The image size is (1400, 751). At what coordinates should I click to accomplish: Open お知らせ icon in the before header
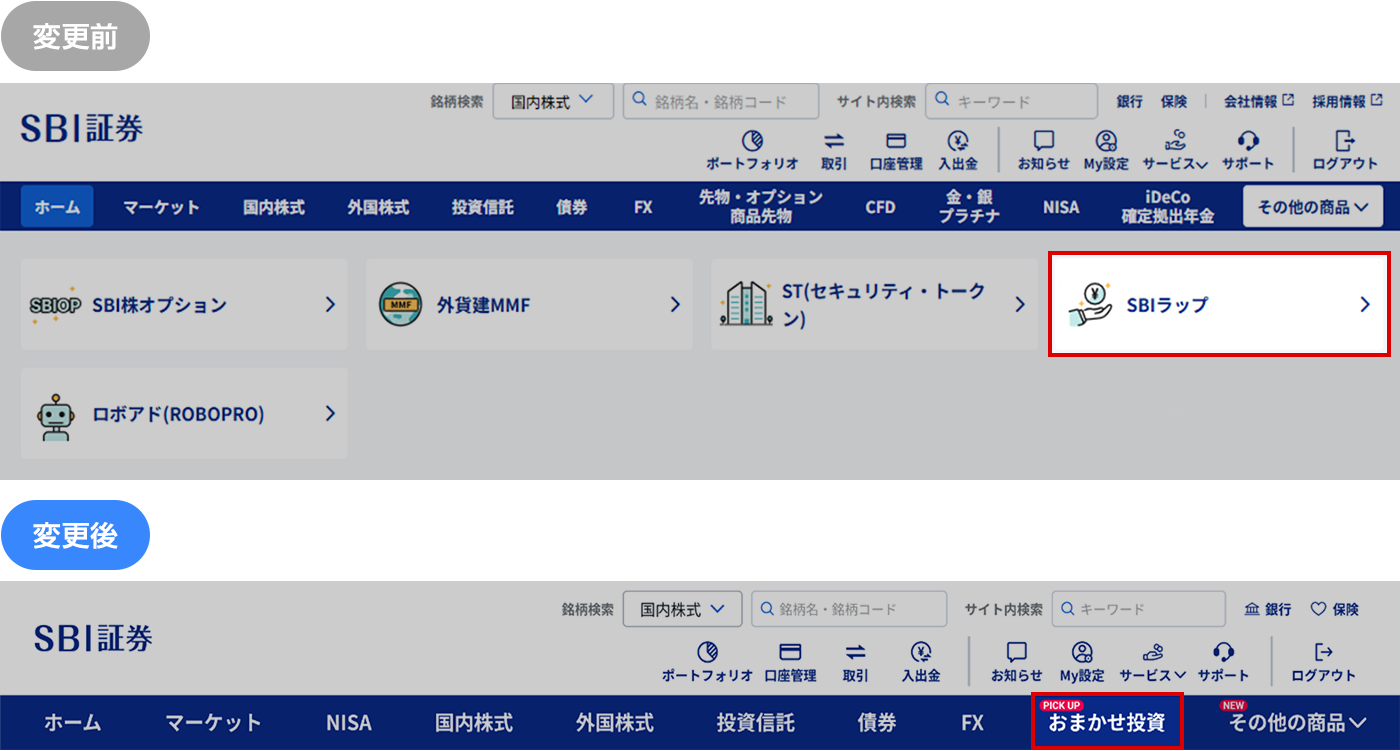[x=1044, y=151]
